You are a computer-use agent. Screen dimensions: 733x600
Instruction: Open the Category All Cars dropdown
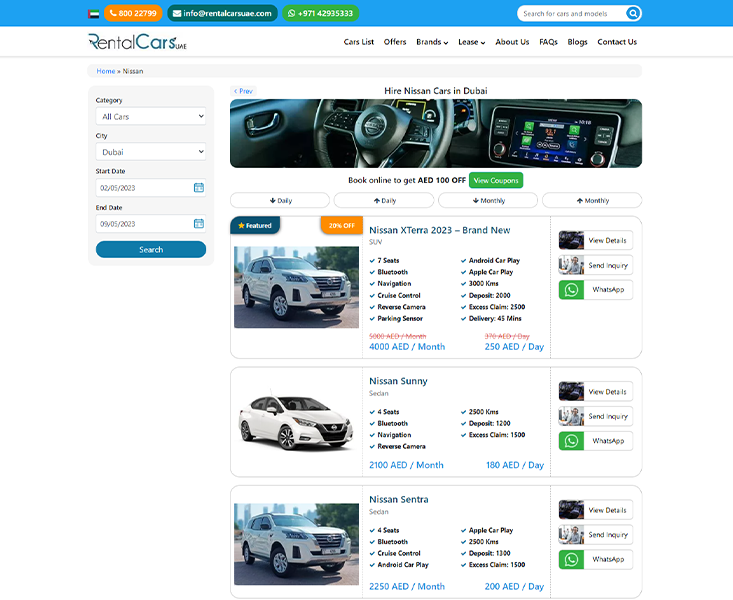point(151,116)
